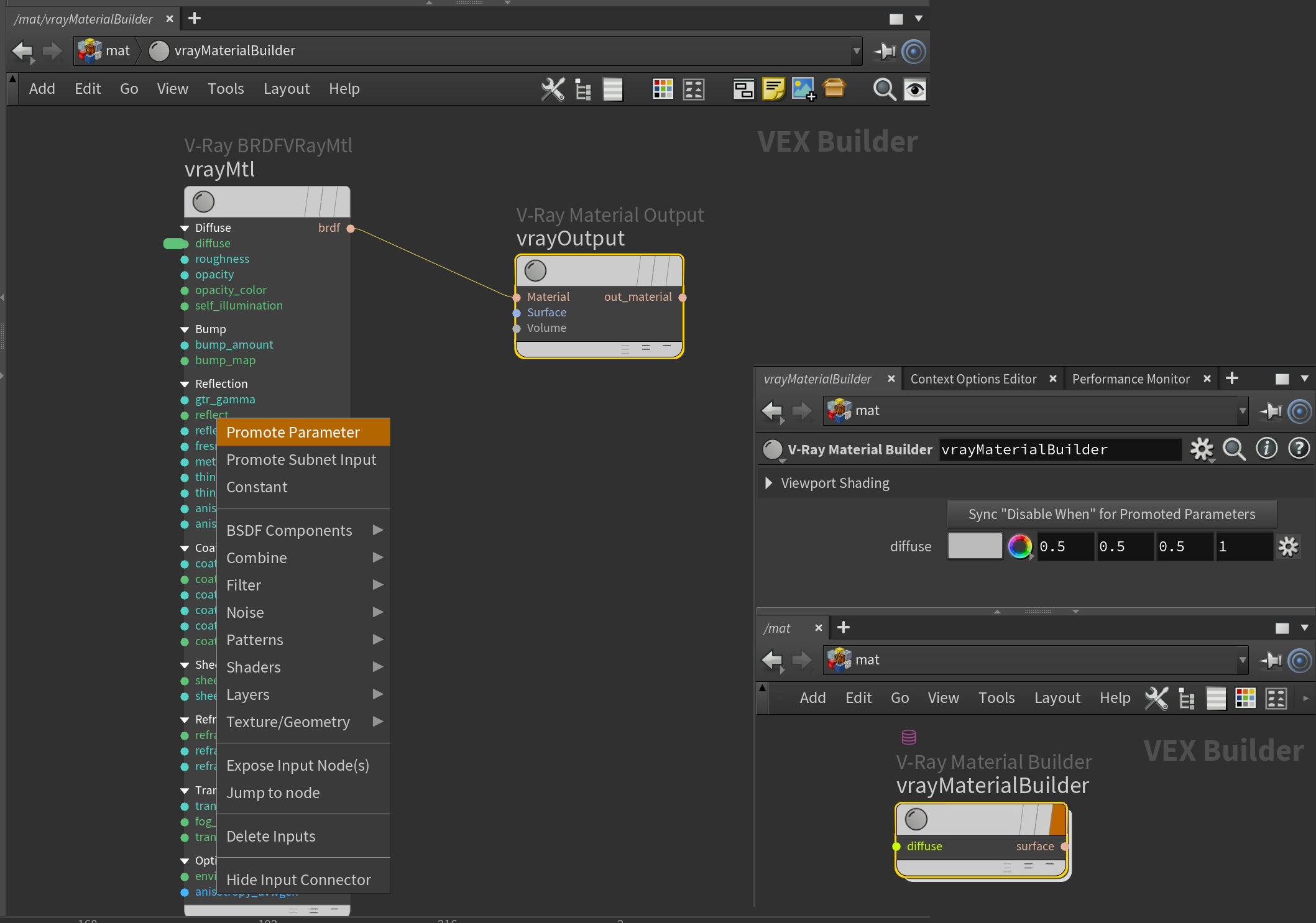Click the mat icon in top path bar

coord(90,50)
